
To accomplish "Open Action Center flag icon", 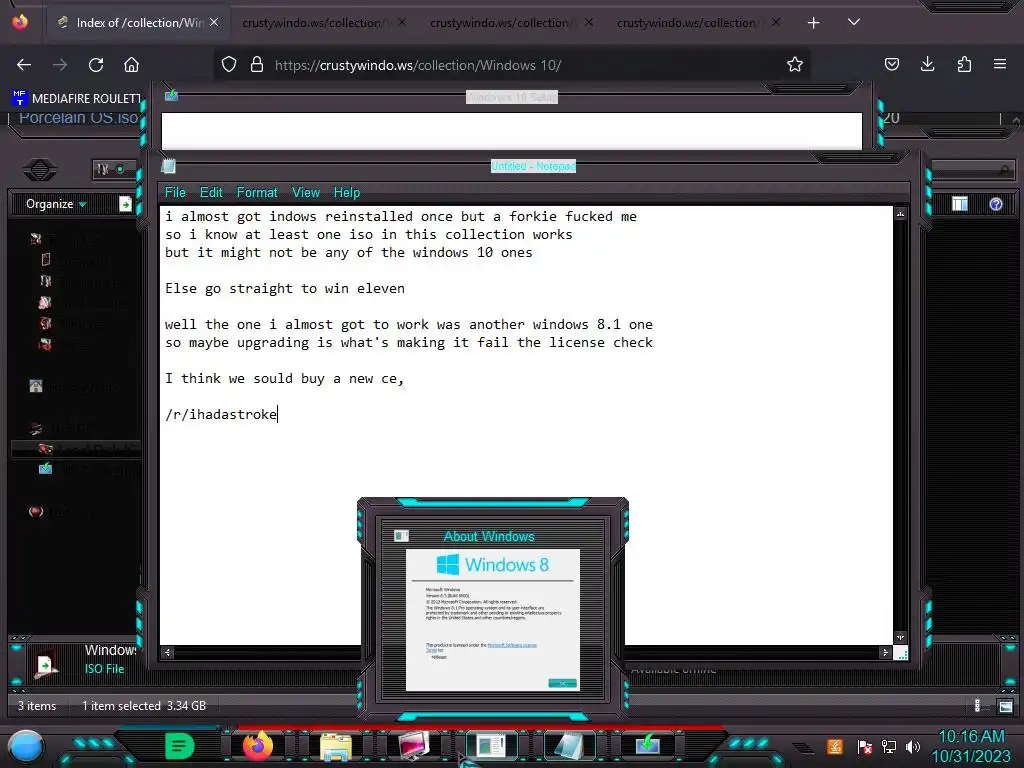I will pos(865,746).
